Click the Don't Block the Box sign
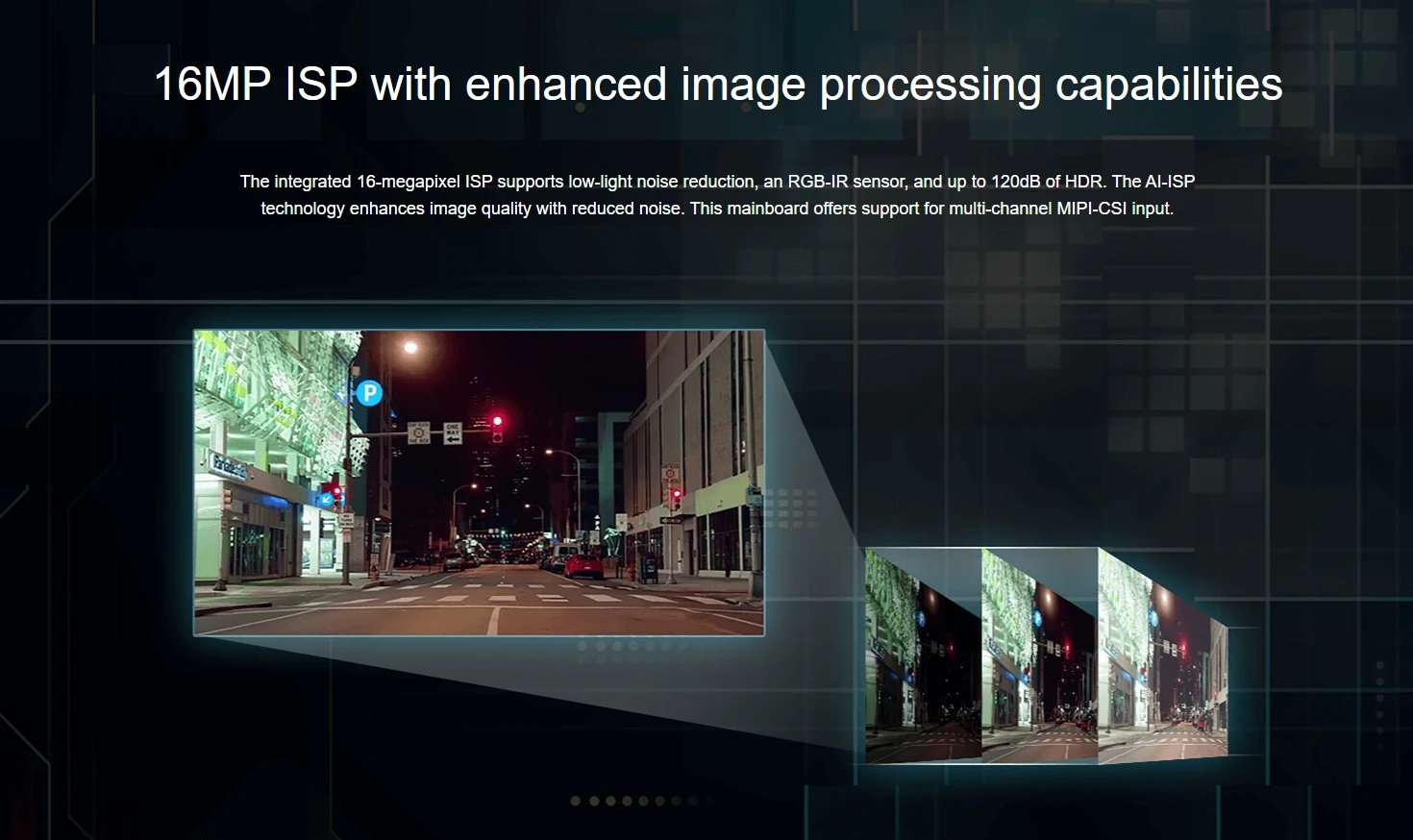The width and height of the screenshot is (1413, 840). tap(418, 432)
